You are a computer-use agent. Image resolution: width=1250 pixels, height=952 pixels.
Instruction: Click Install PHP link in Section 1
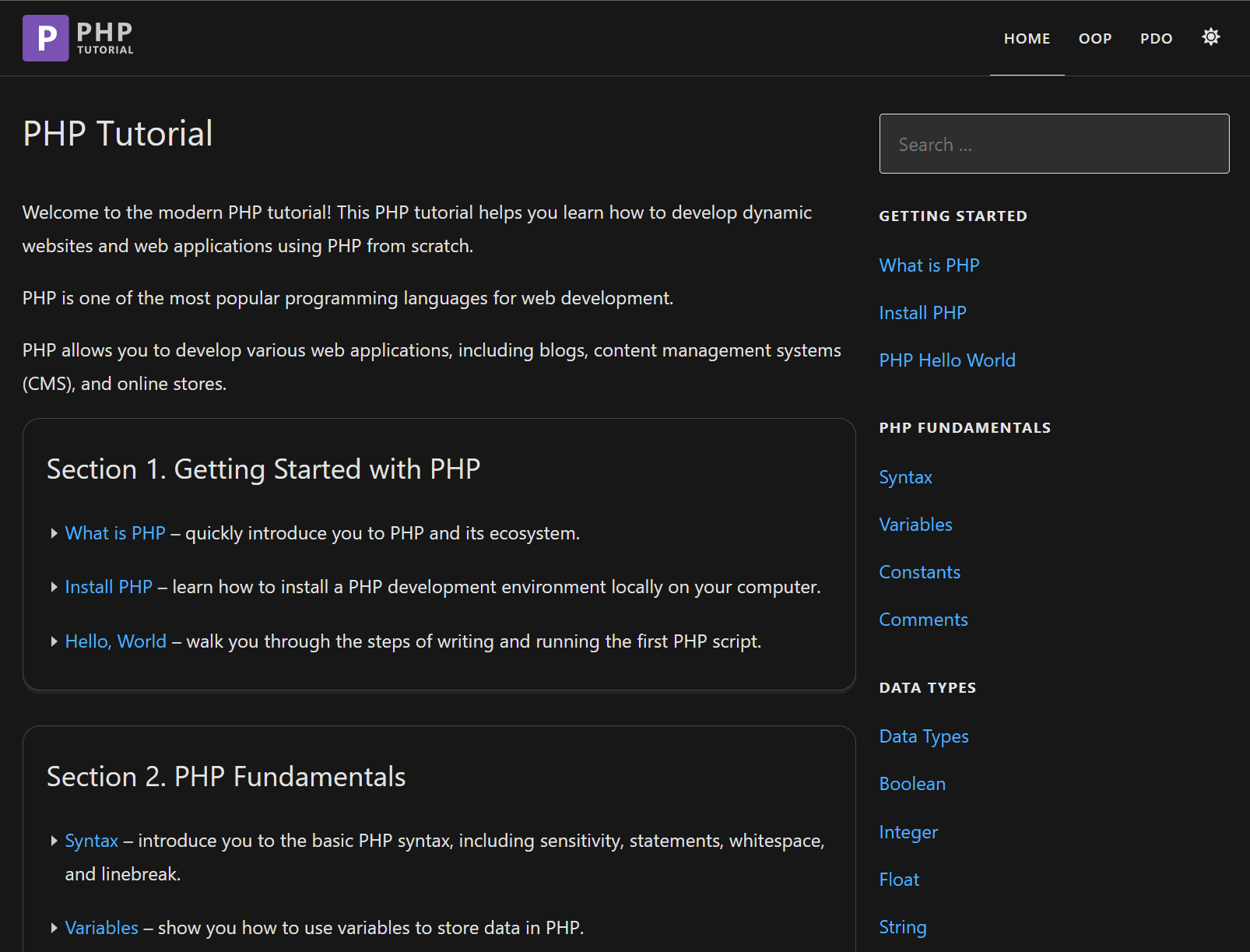(108, 587)
